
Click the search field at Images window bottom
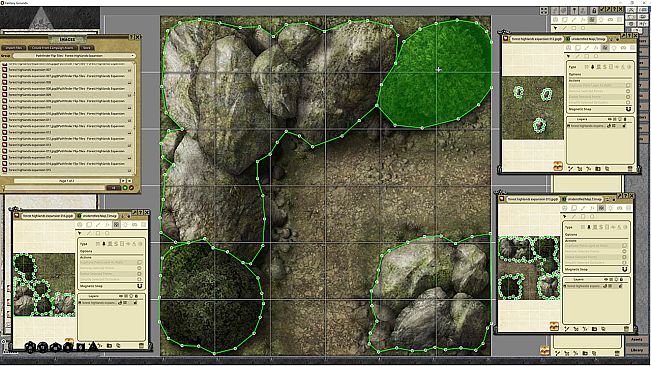click(x=55, y=188)
